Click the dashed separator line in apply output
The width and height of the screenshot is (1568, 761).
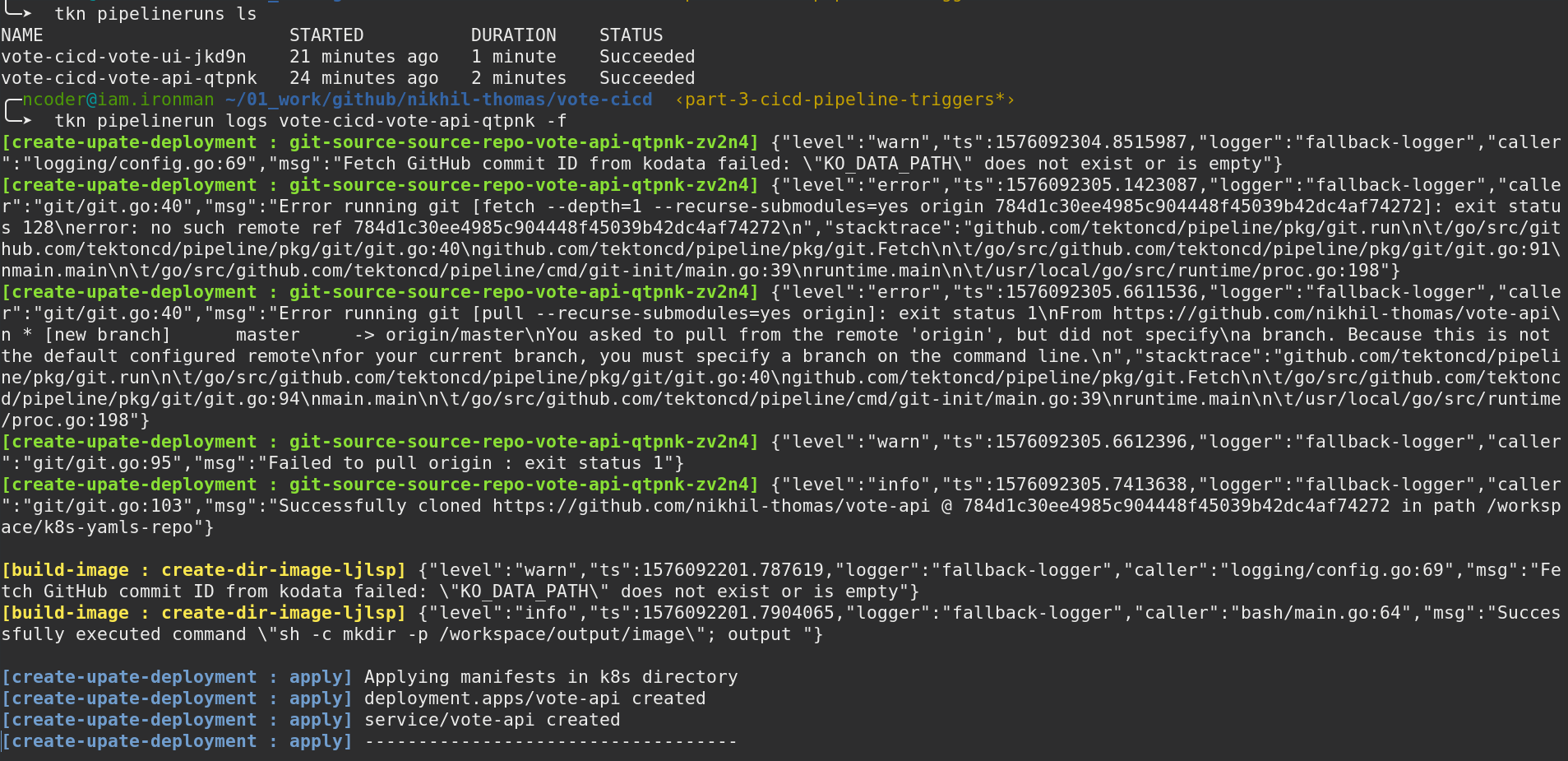coord(551,741)
